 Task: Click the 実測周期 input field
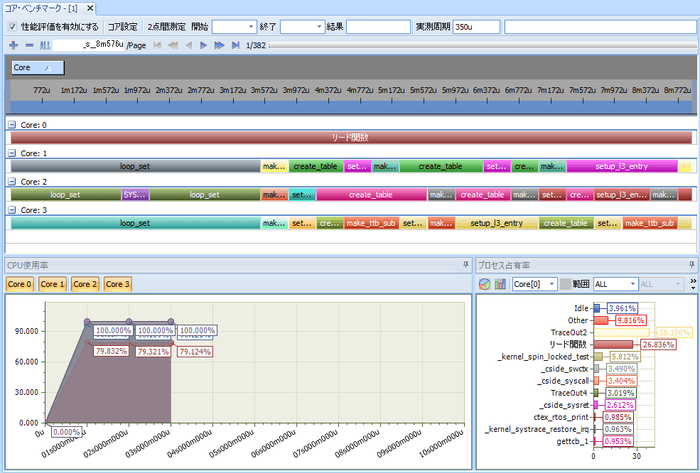483,26
